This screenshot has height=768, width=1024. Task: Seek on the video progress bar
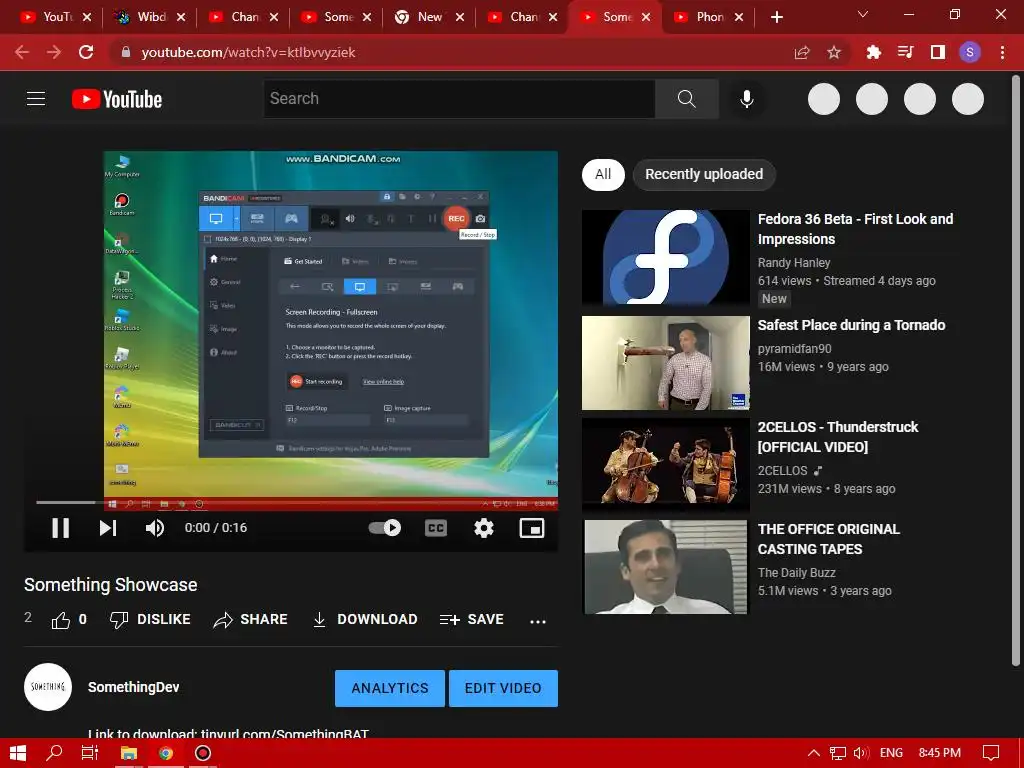pos(297,502)
